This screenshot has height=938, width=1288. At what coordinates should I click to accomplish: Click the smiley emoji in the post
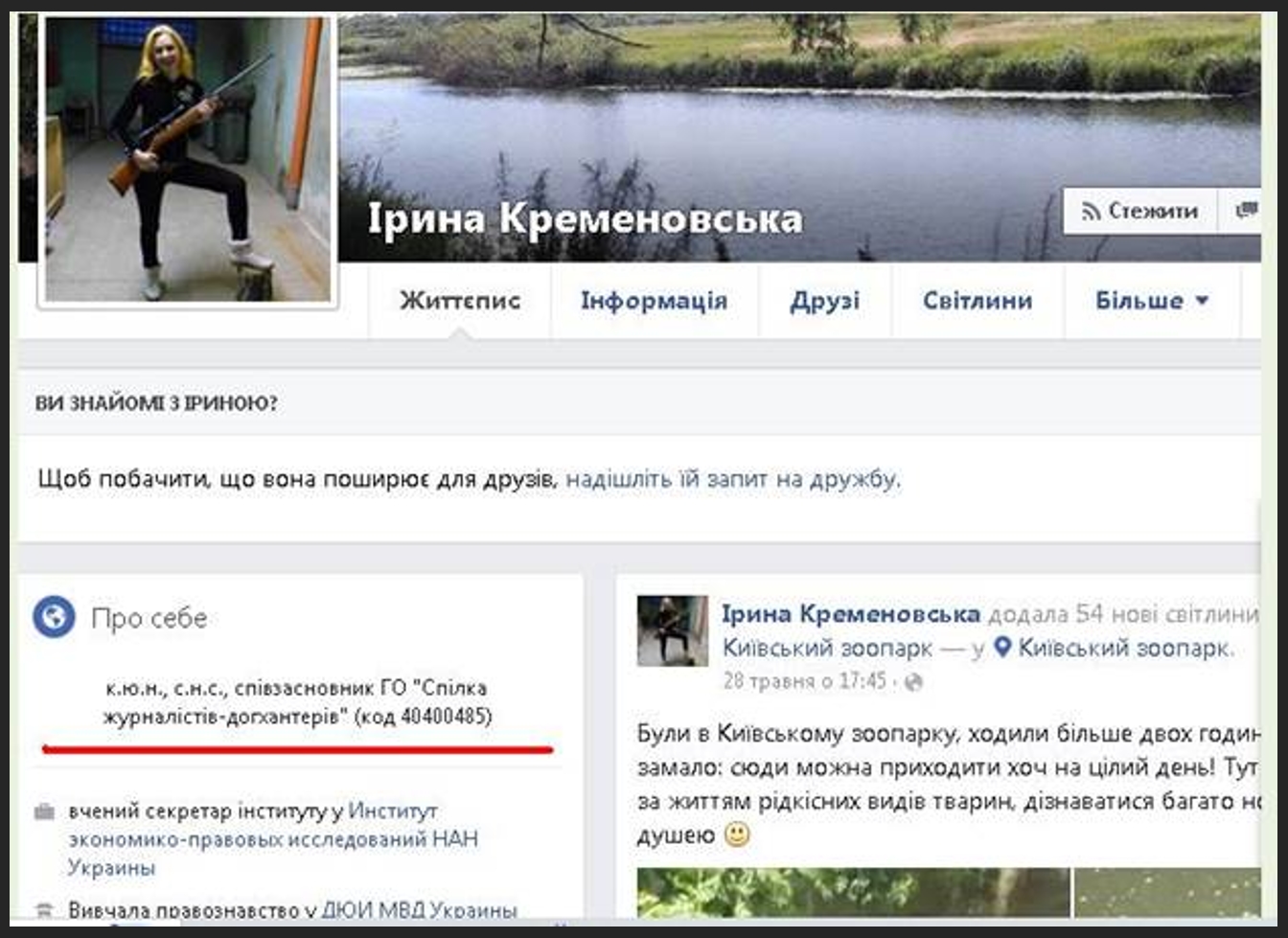click(x=736, y=835)
